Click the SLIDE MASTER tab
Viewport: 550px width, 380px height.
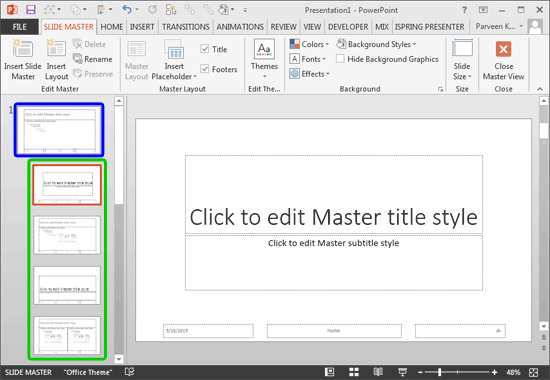(68, 27)
